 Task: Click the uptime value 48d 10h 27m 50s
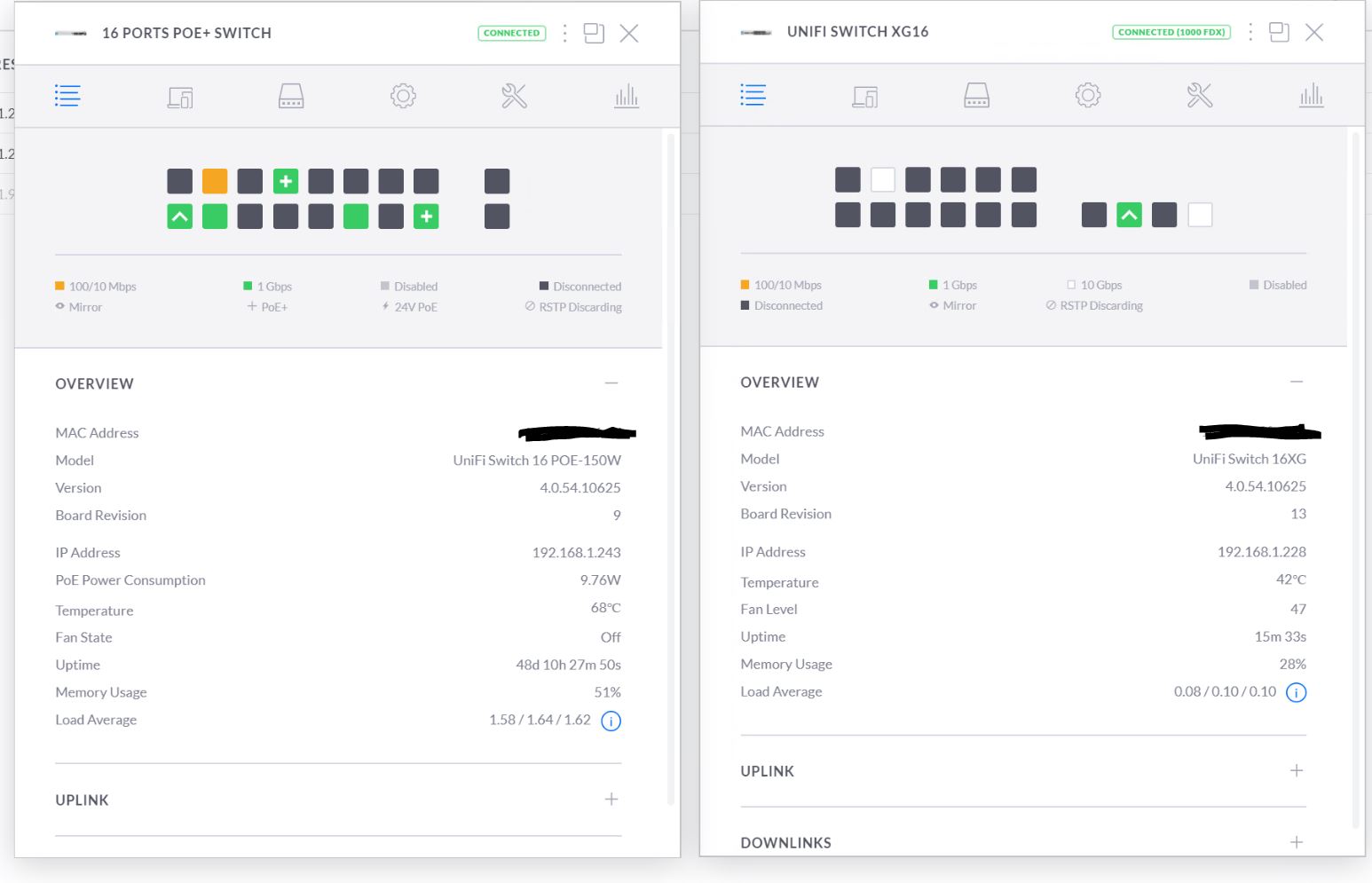pyautogui.click(x=569, y=665)
